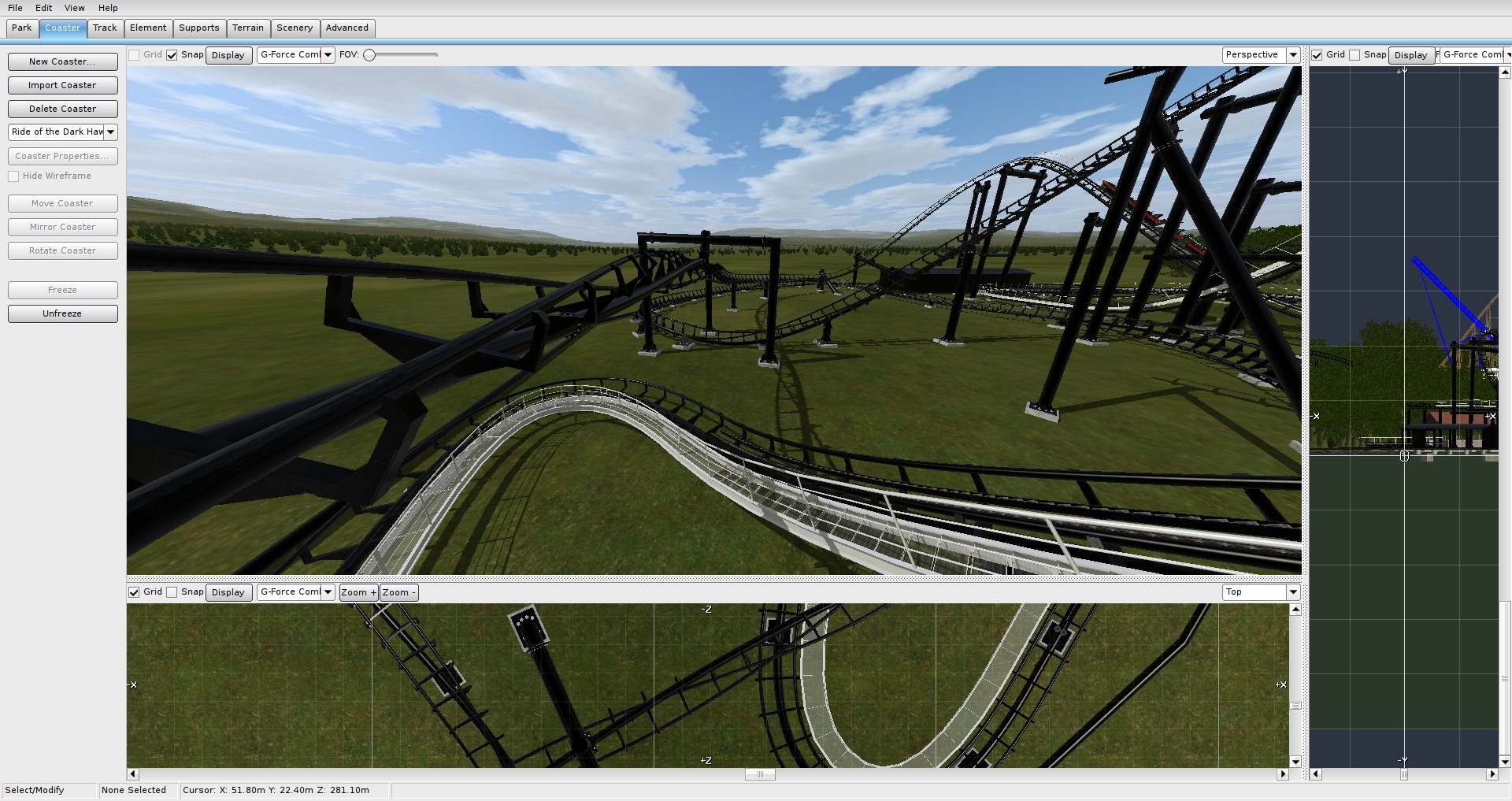Click the cursor coordinates in status bar
This screenshot has height=801, width=1512.
(276, 790)
